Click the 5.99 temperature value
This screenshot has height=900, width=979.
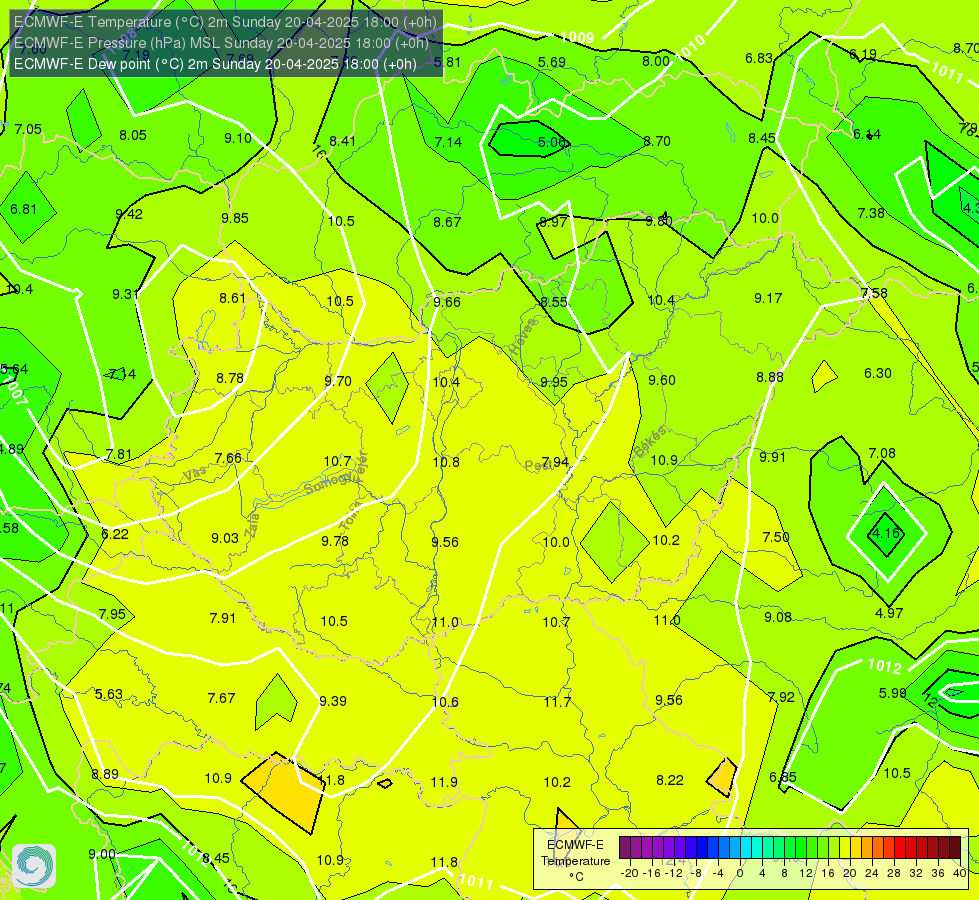pyautogui.click(x=892, y=693)
